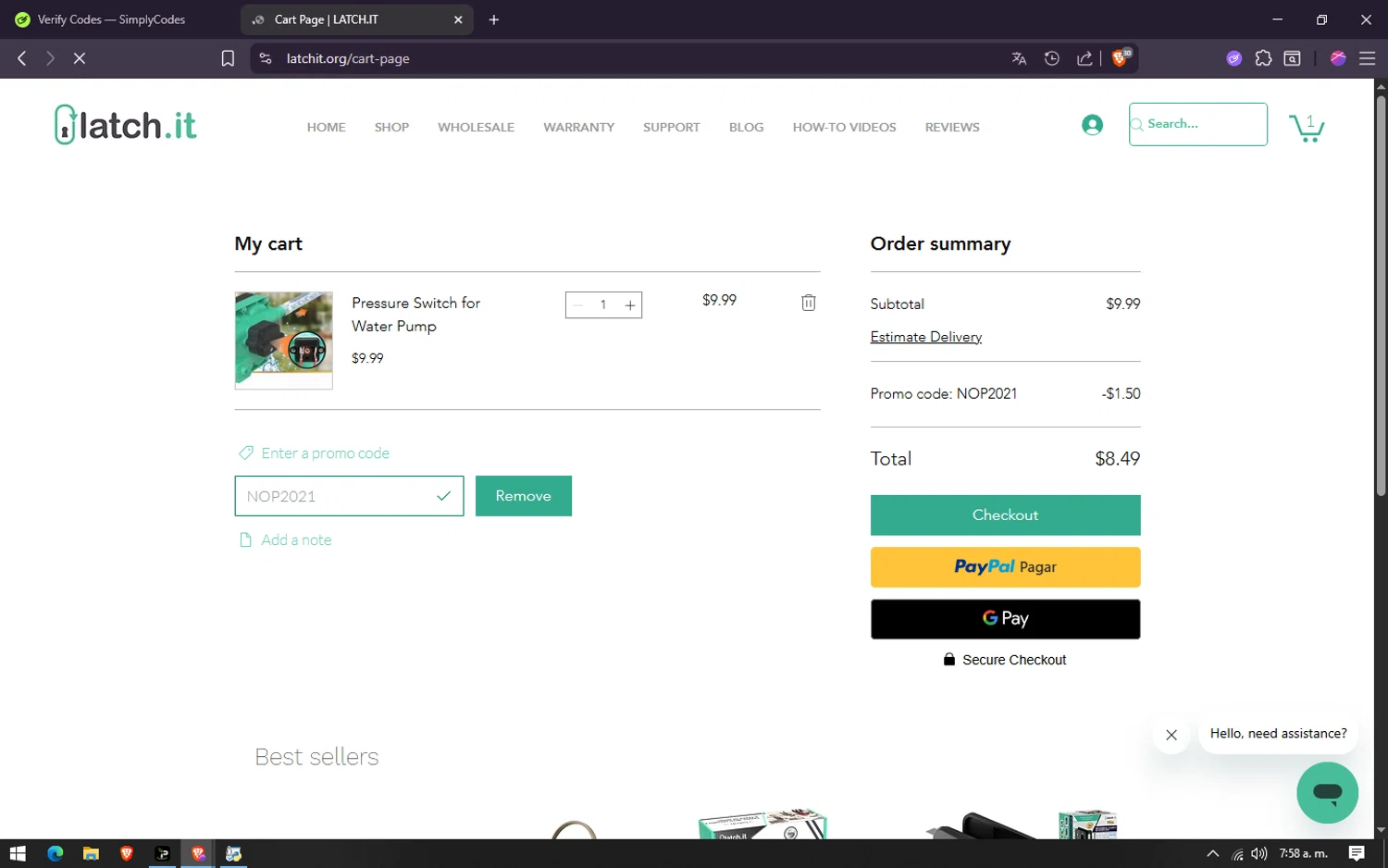Increase quantity with plus button
Screen dimensions: 1388x868
click(x=630, y=305)
